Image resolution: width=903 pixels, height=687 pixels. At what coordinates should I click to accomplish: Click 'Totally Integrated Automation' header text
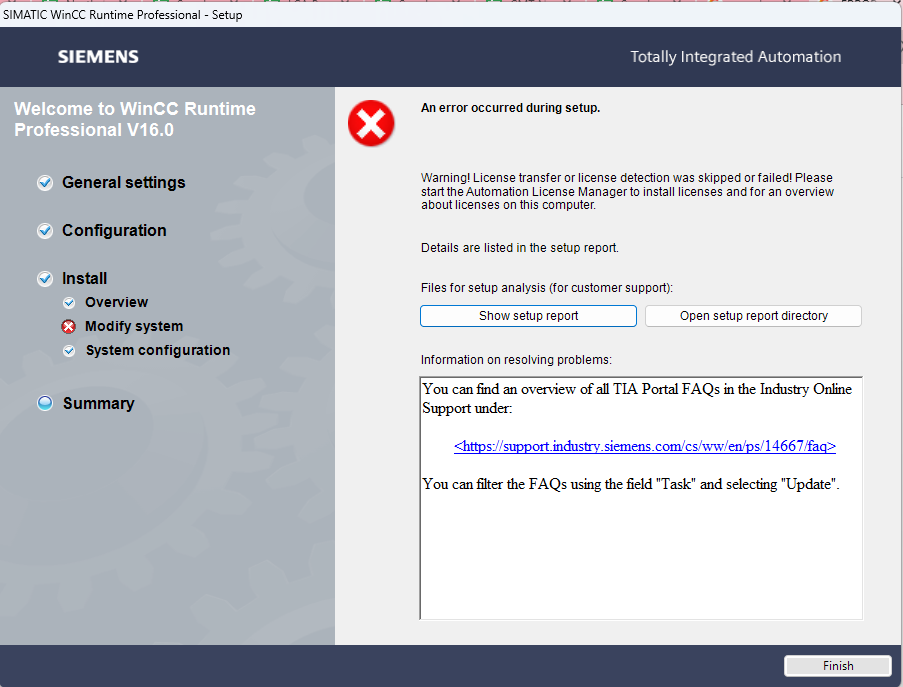(735, 56)
